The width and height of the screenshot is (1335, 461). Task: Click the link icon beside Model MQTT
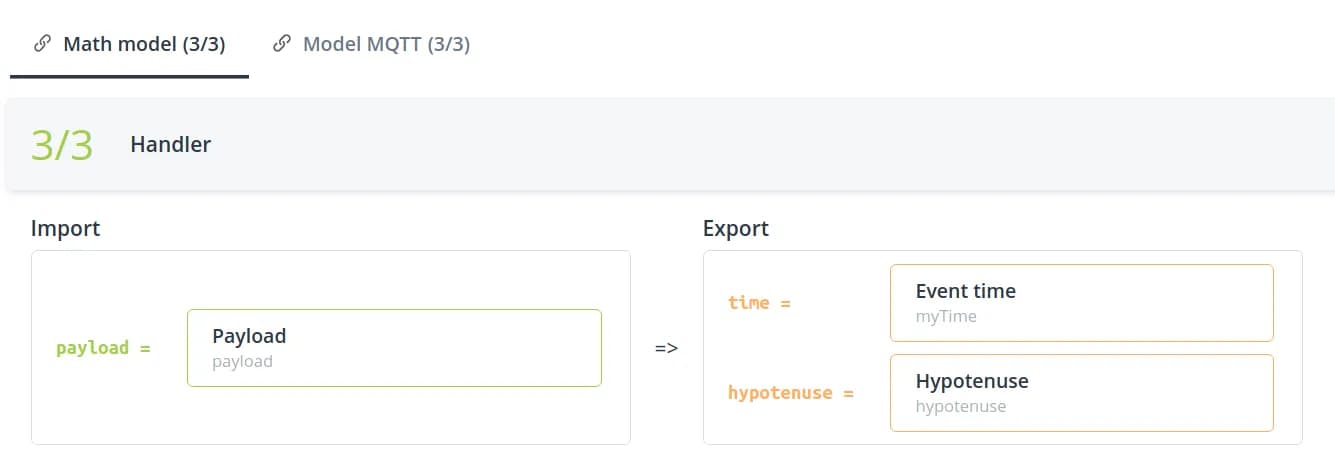coord(282,44)
